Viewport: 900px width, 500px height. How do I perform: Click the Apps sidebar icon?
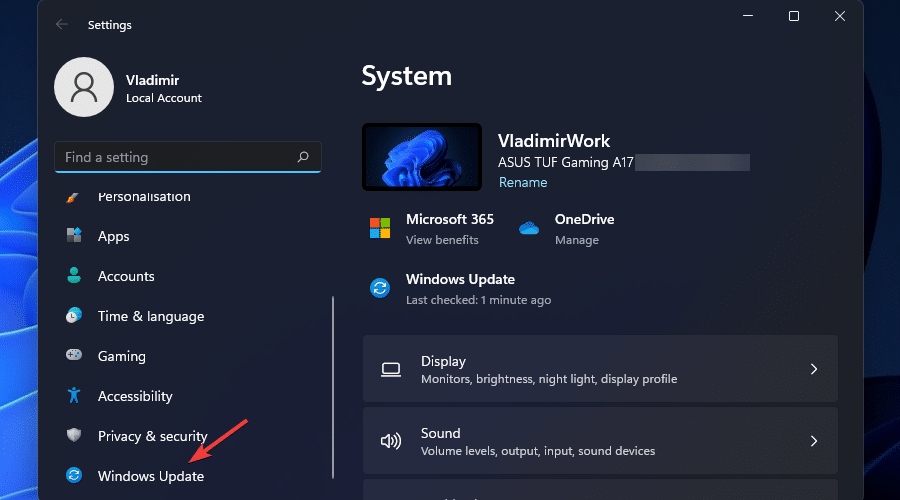(74, 235)
